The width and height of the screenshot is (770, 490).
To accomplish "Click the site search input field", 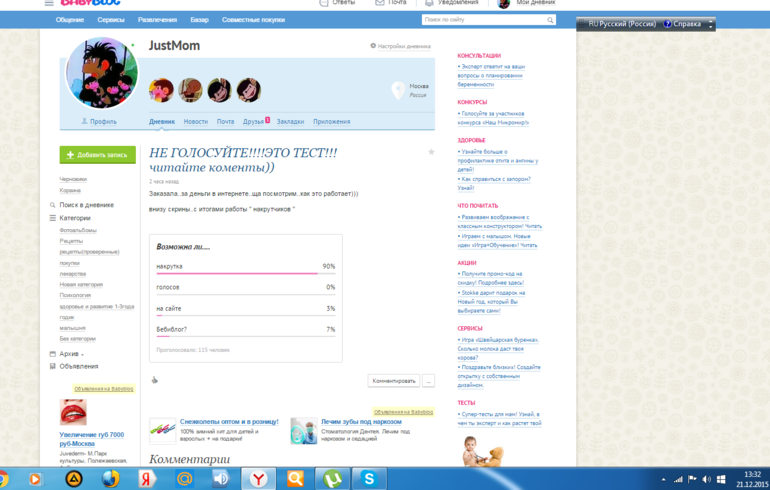I will click(484, 20).
